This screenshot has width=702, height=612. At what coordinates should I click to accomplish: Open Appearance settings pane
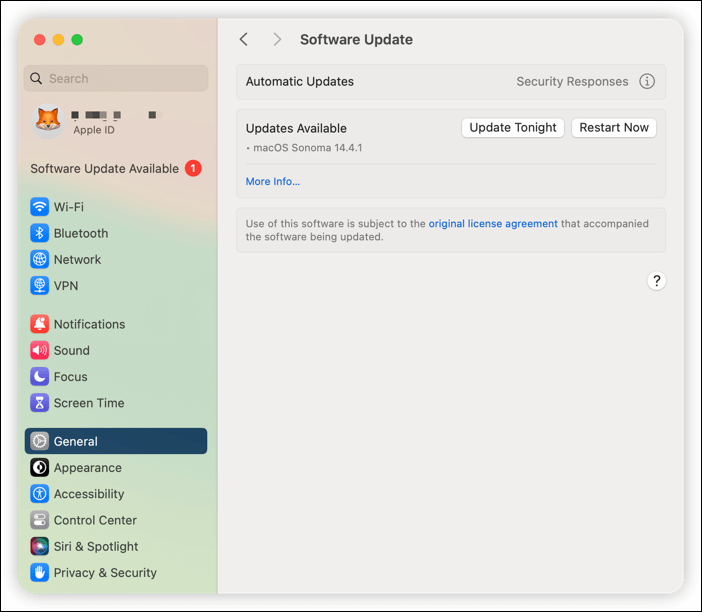coord(87,468)
